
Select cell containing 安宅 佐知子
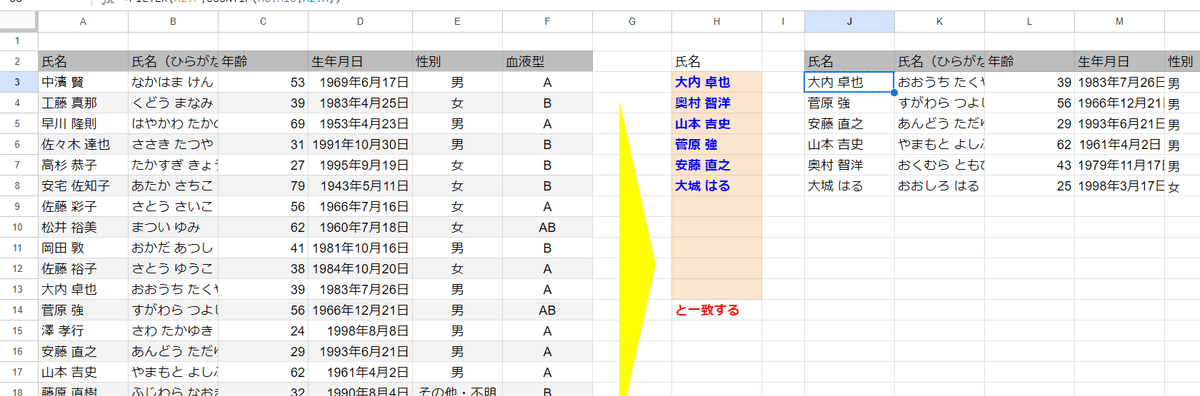82,185
